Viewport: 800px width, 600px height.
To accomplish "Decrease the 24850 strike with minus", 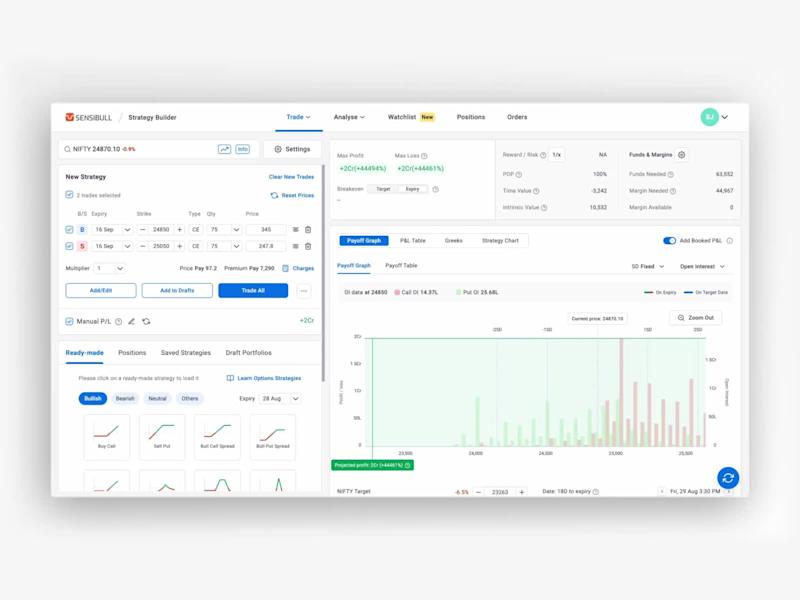I will click(x=143, y=230).
